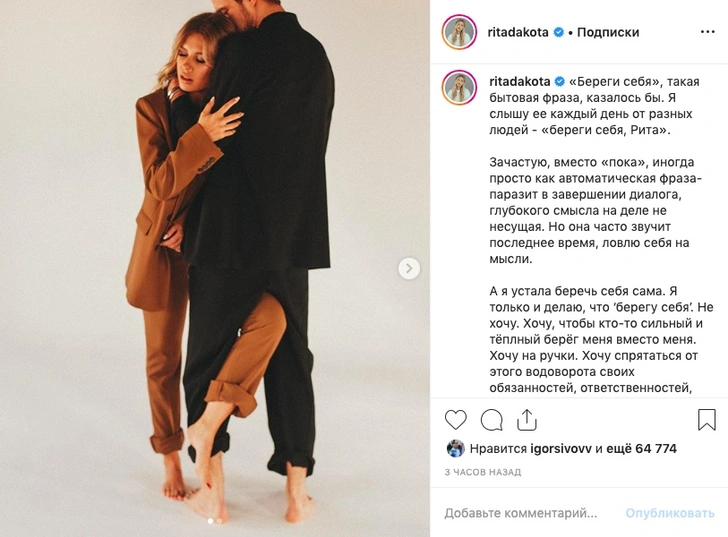Screen dimensions: 728x537
Task: Go to next photo in carousel
Action: (409, 268)
